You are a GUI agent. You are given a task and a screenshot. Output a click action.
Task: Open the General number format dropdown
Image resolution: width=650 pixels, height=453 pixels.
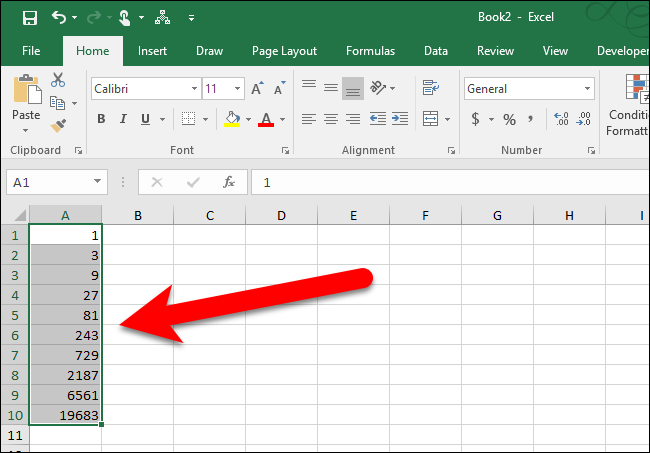point(587,89)
